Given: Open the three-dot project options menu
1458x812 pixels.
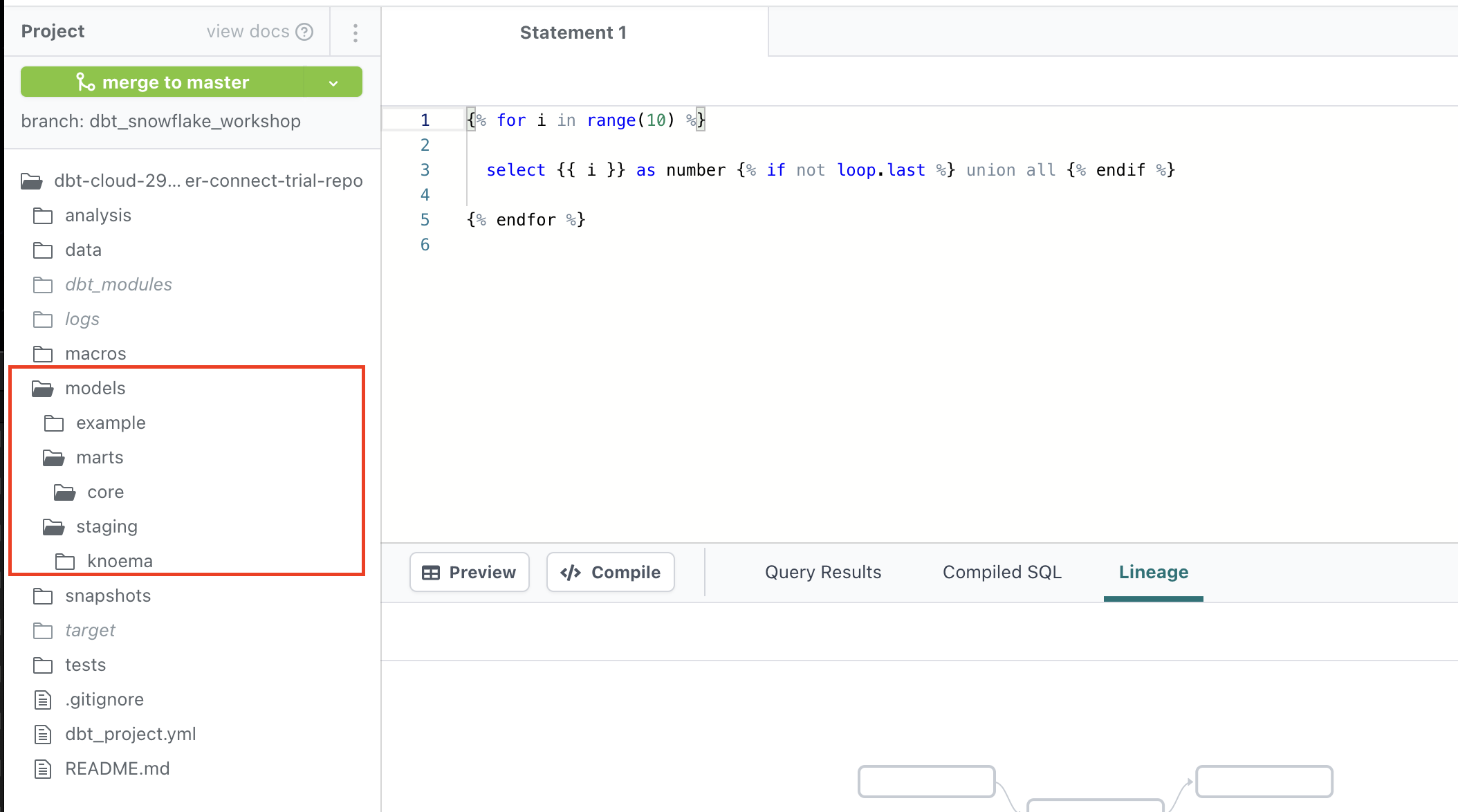Looking at the screenshot, I should (x=355, y=33).
